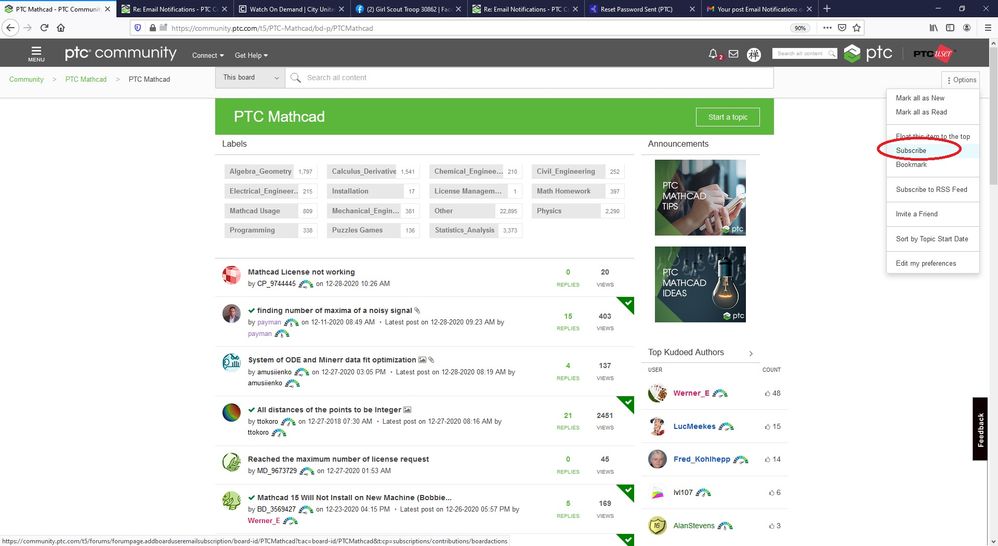The height and width of the screenshot is (546, 998).
Task: Click Community breadcrumb link
Action: pyautogui.click(x=26, y=80)
